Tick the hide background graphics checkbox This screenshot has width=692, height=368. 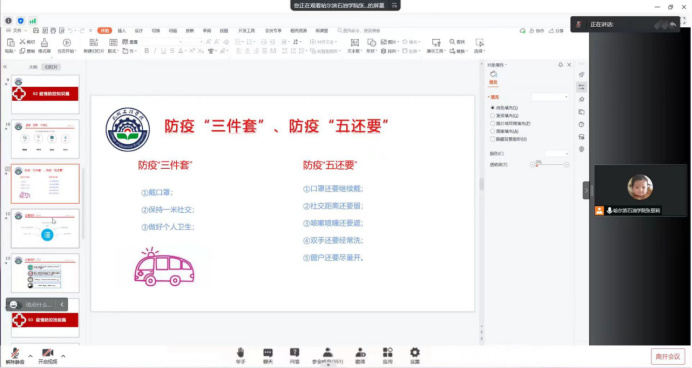pos(493,139)
